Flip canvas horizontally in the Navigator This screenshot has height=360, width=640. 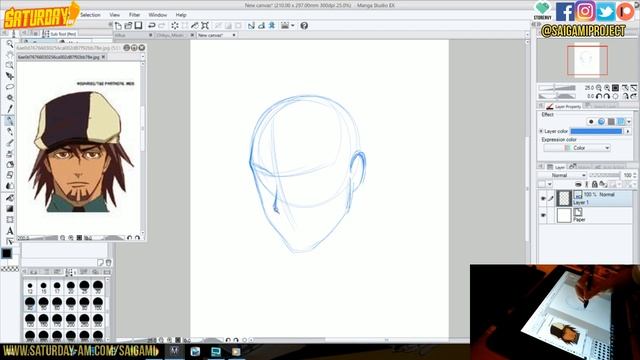pos(625,96)
